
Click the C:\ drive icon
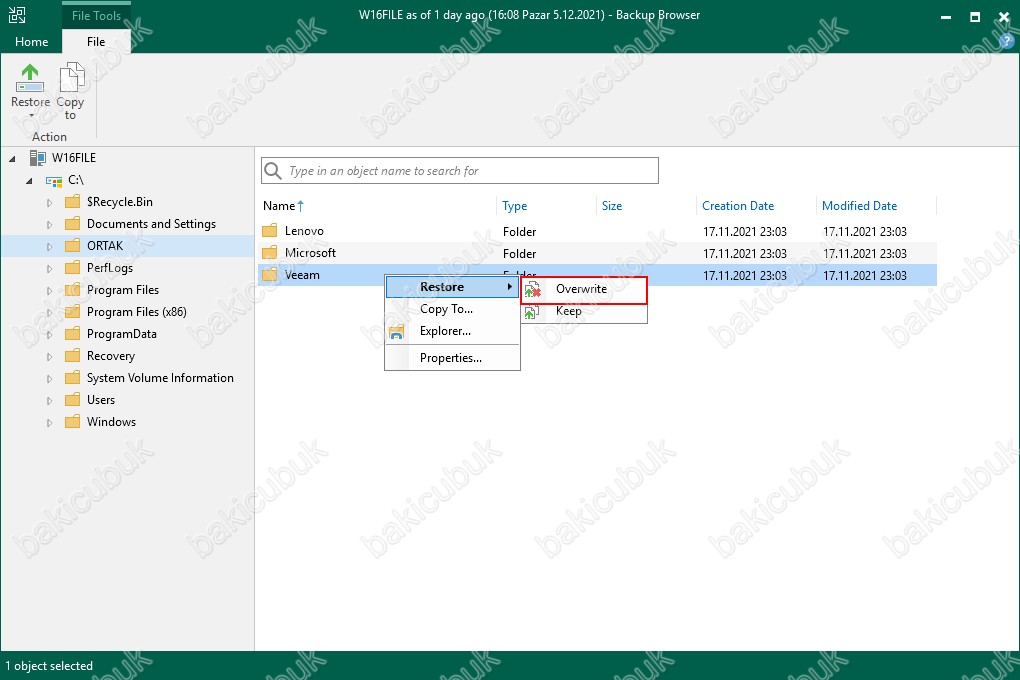point(54,181)
